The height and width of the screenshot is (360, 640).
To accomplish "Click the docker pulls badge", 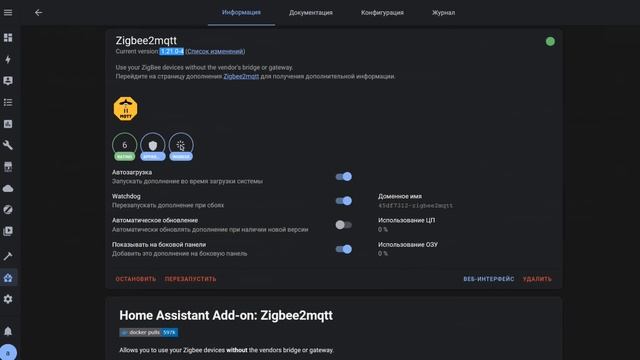I will tap(149, 332).
